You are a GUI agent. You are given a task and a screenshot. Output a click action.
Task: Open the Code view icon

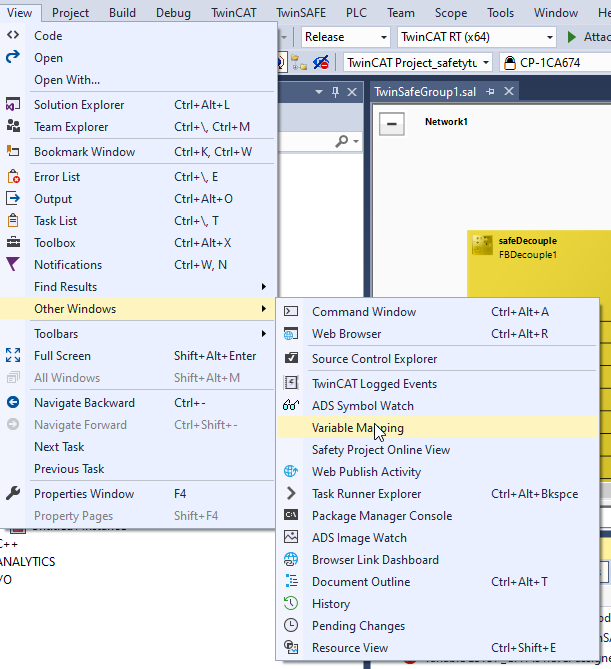click(13, 35)
